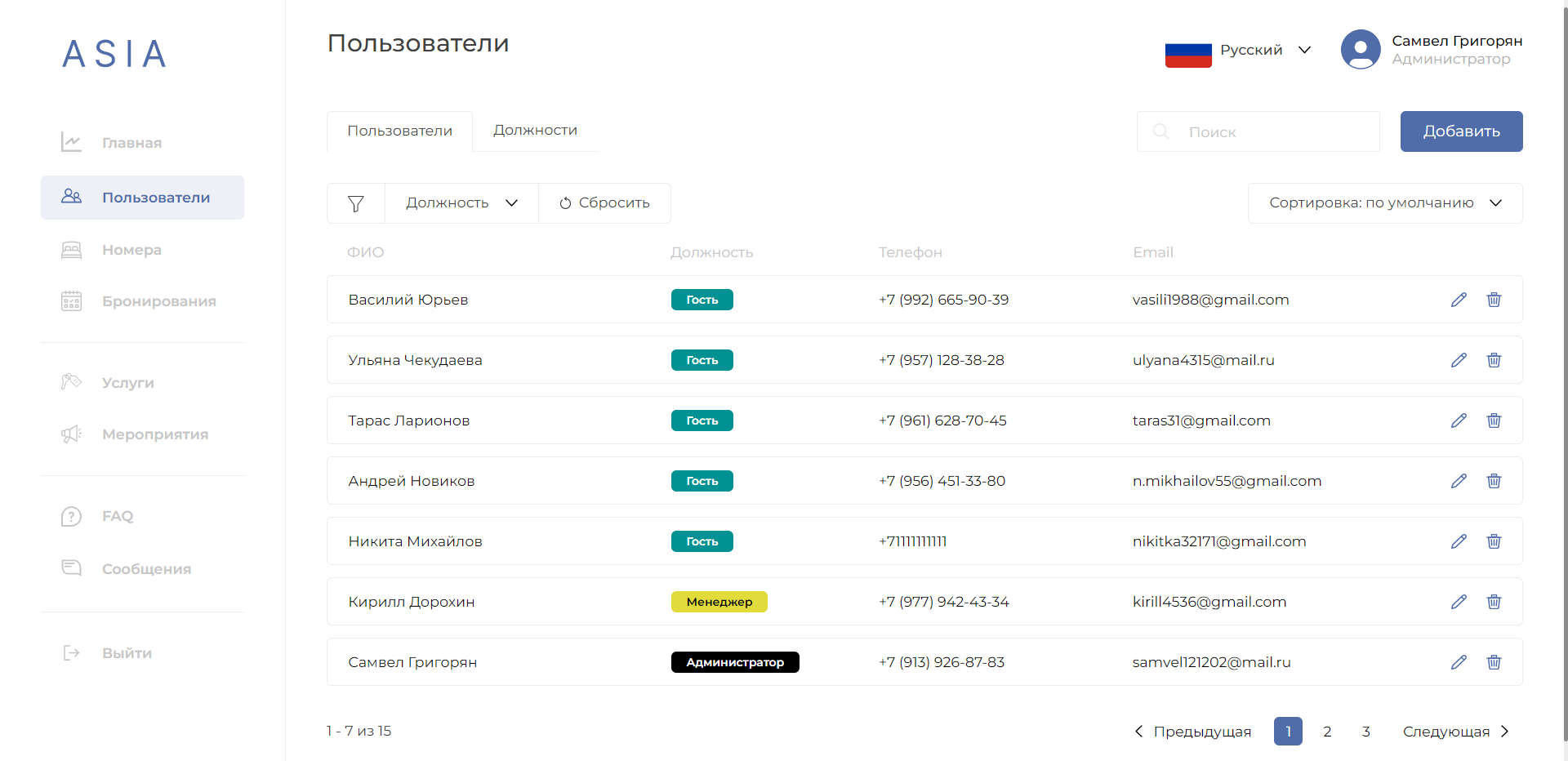
Task: Open Бронирования using the calendar icon
Action: point(72,300)
